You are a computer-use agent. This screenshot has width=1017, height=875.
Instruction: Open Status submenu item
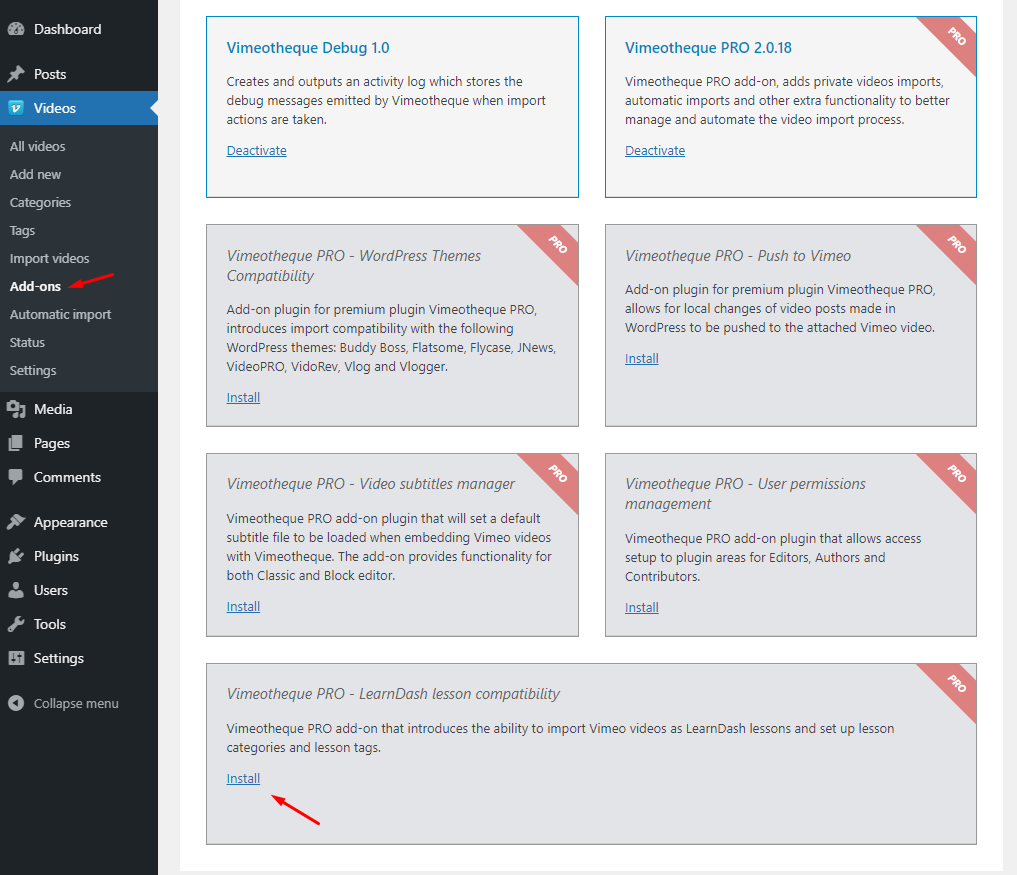pyautogui.click(x=27, y=342)
